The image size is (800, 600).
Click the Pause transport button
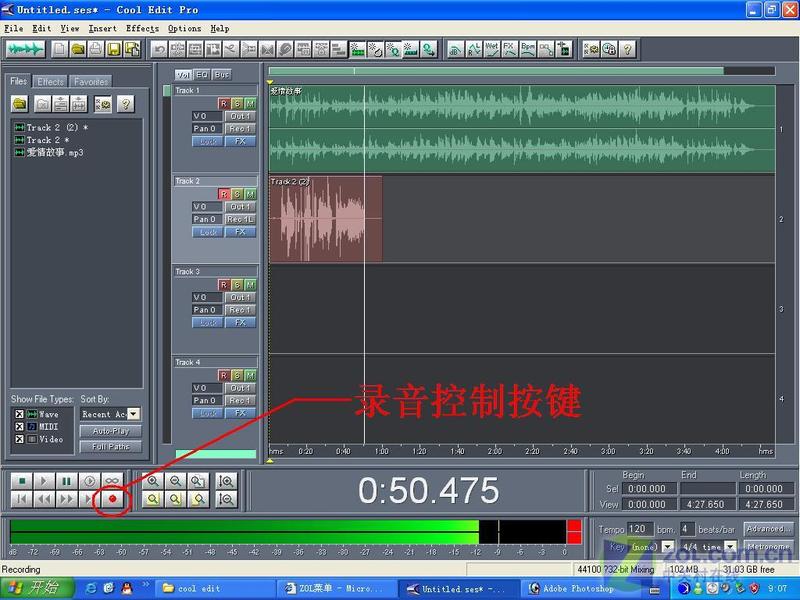[66, 481]
